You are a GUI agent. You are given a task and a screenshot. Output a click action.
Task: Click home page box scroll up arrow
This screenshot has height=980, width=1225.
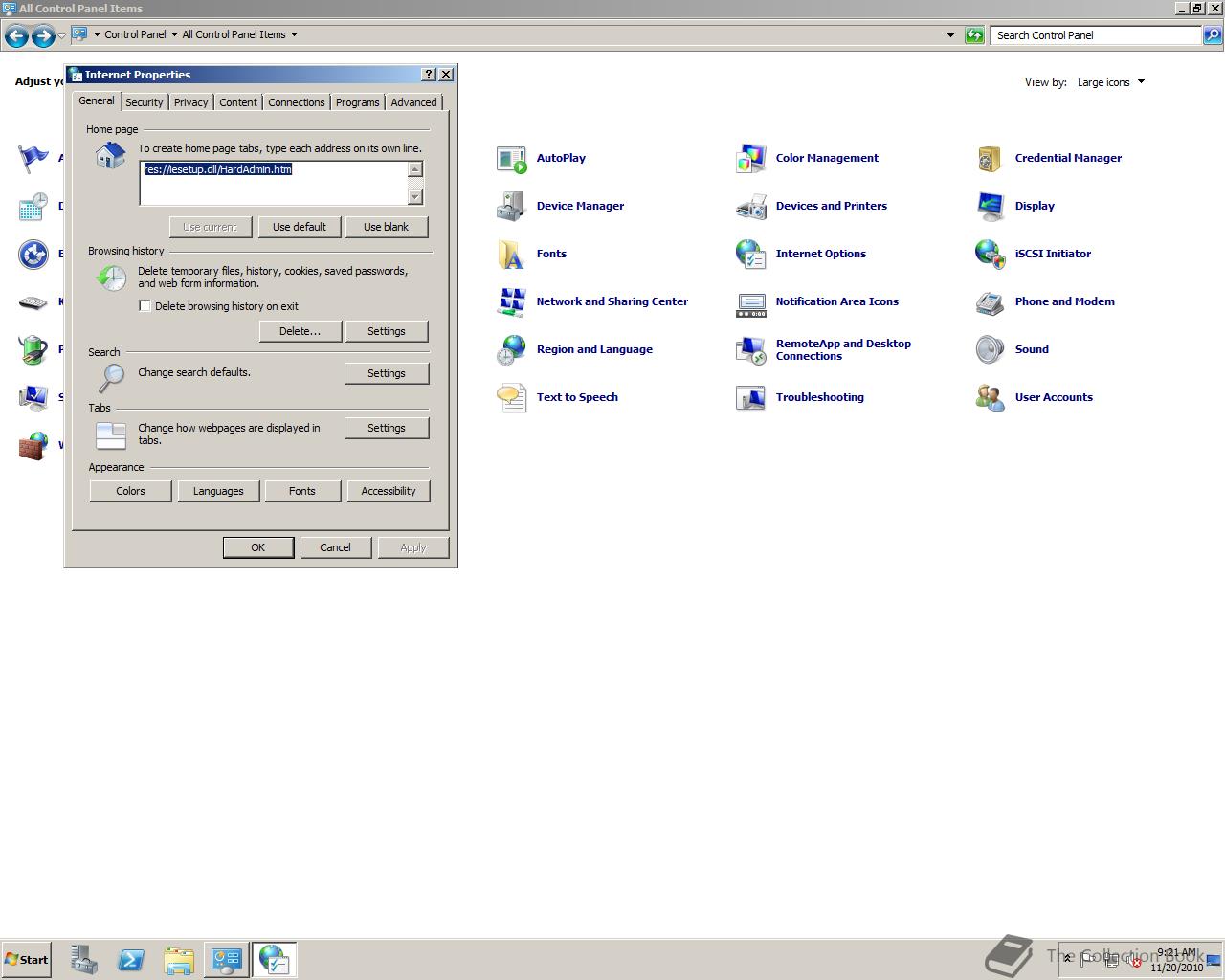pos(415,169)
